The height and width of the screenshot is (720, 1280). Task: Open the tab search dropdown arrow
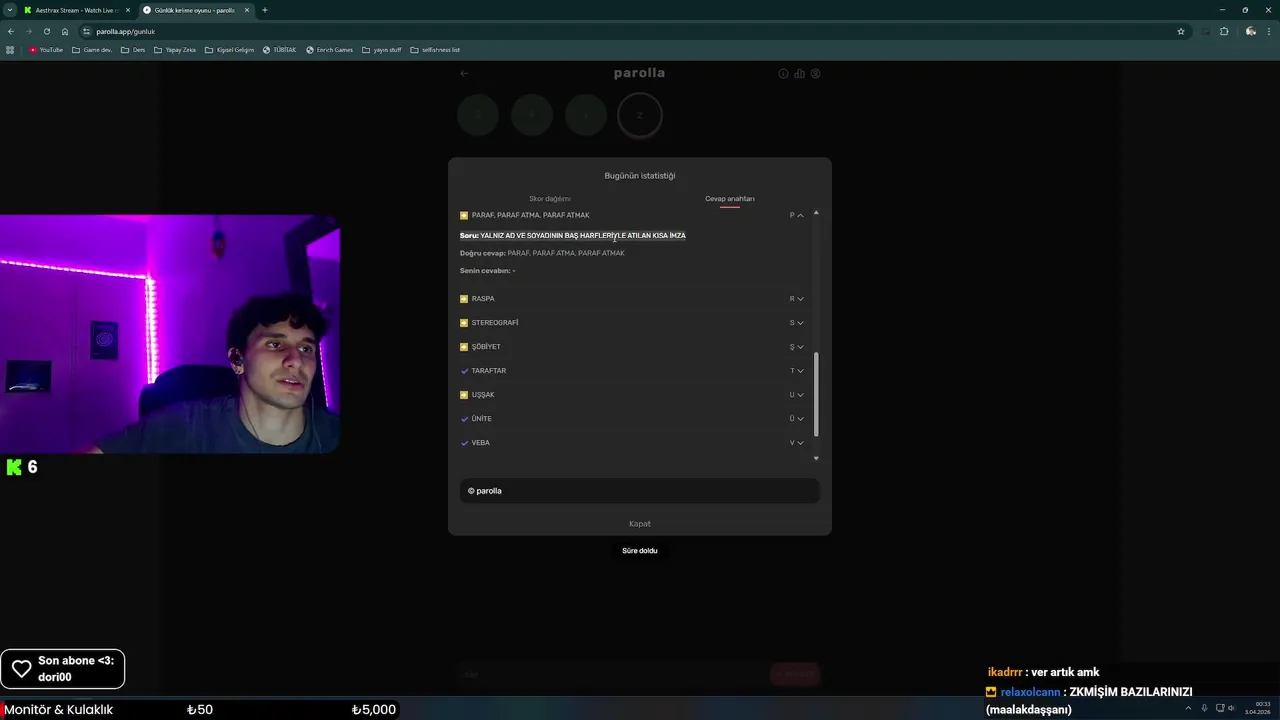(9, 10)
